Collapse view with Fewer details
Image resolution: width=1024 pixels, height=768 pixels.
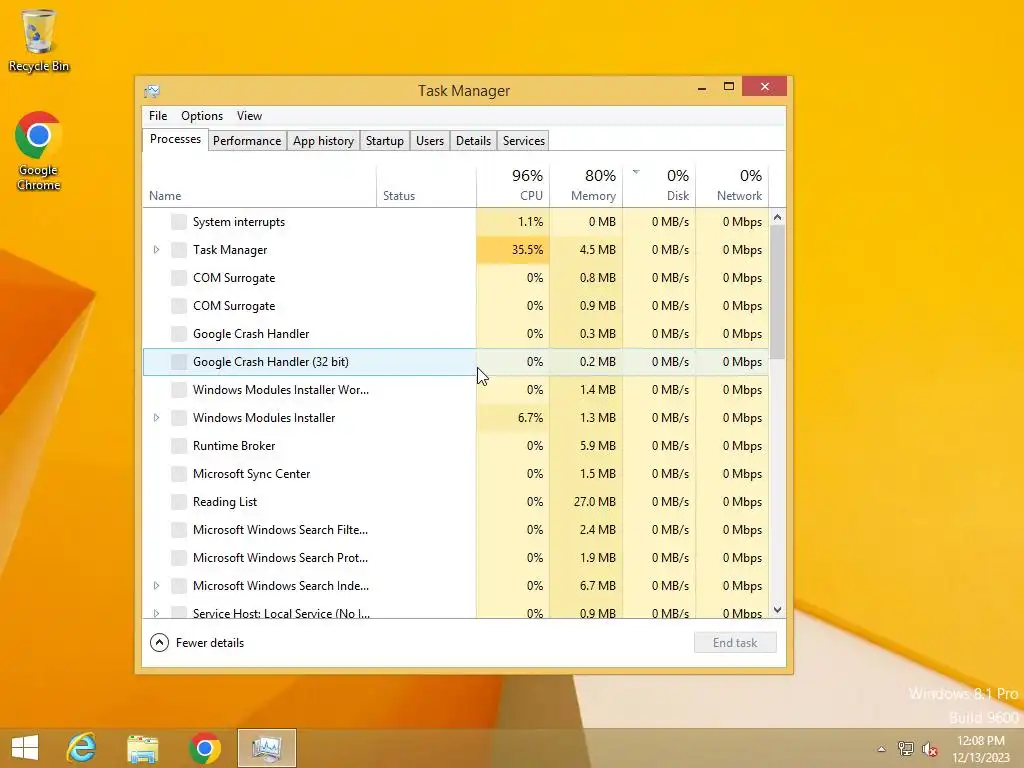tap(197, 643)
